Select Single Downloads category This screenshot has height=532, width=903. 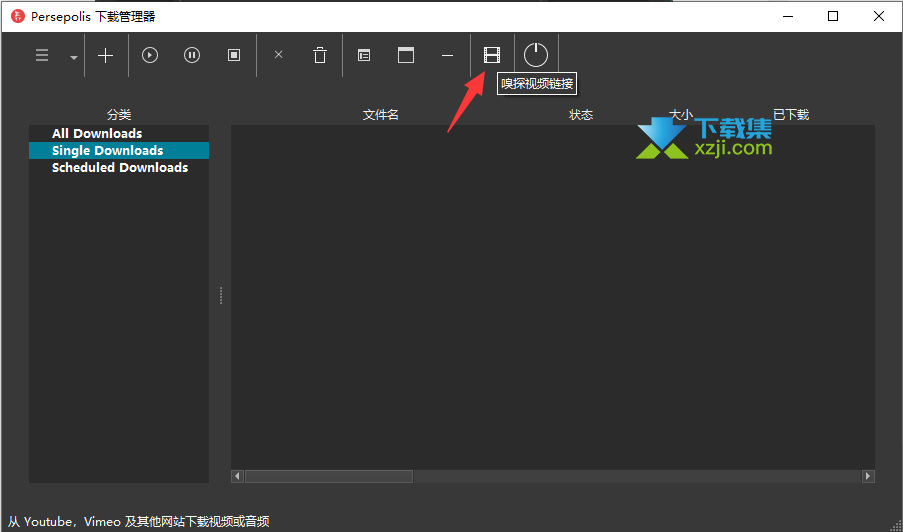[119, 151]
